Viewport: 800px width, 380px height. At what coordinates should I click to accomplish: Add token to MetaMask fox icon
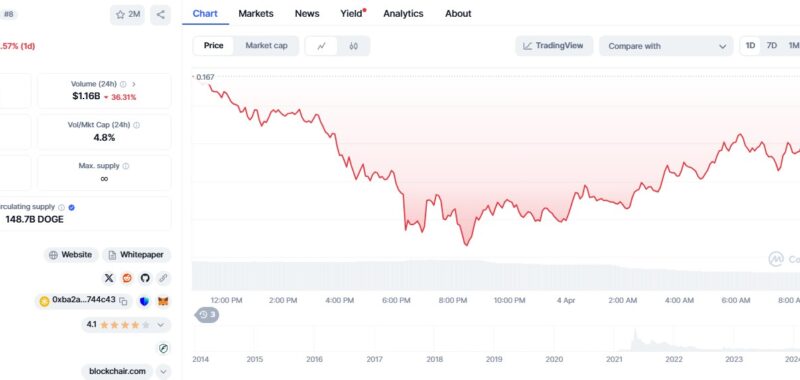(x=163, y=301)
